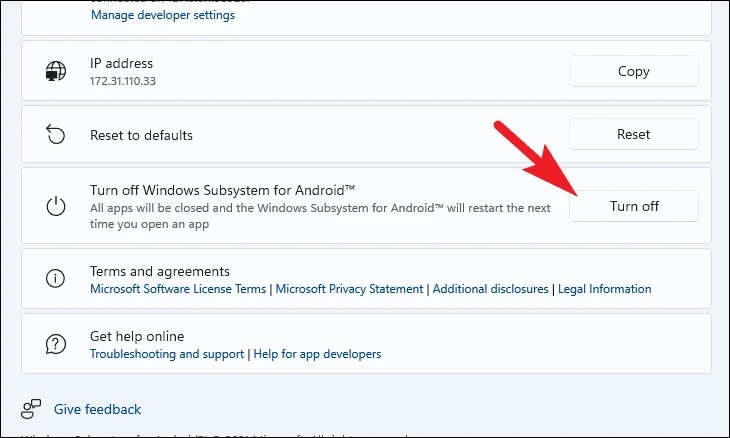Select the Reset to defaults label

point(142,135)
